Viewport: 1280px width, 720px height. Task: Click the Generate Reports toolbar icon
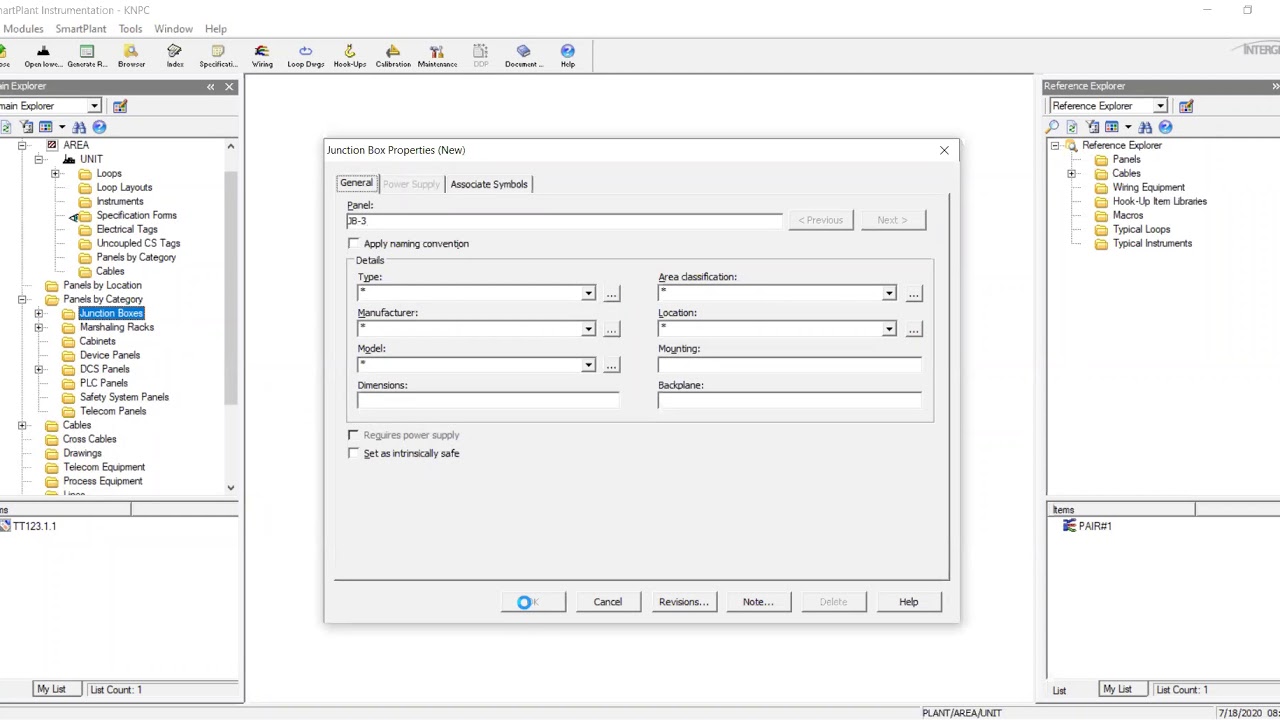click(x=87, y=56)
